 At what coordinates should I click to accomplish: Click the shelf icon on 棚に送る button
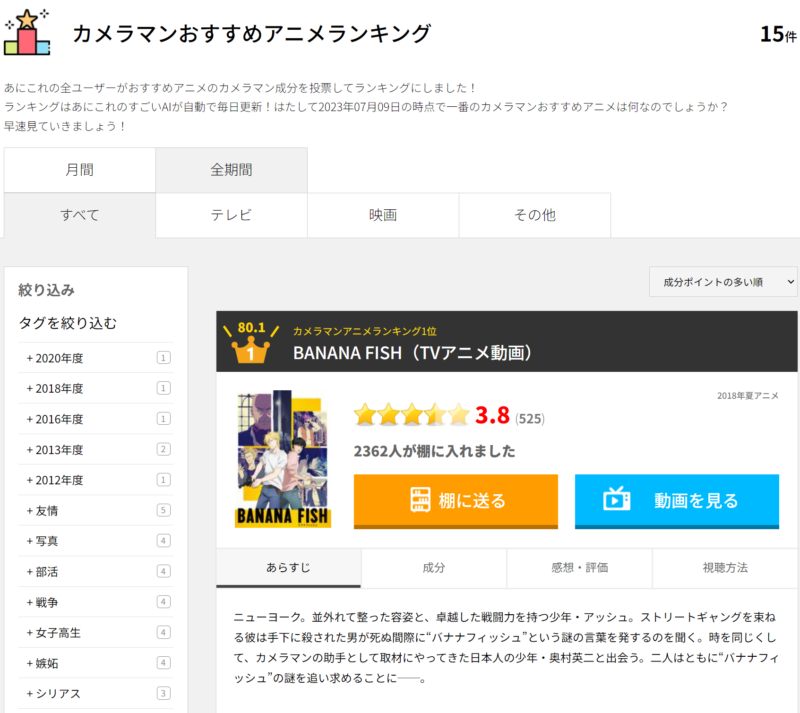(x=420, y=500)
